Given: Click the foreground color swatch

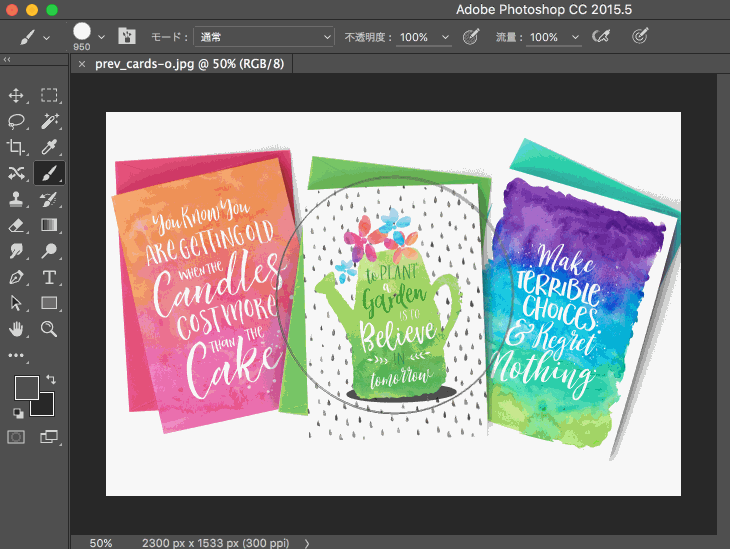Looking at the screenshot, I should (26, 388).
